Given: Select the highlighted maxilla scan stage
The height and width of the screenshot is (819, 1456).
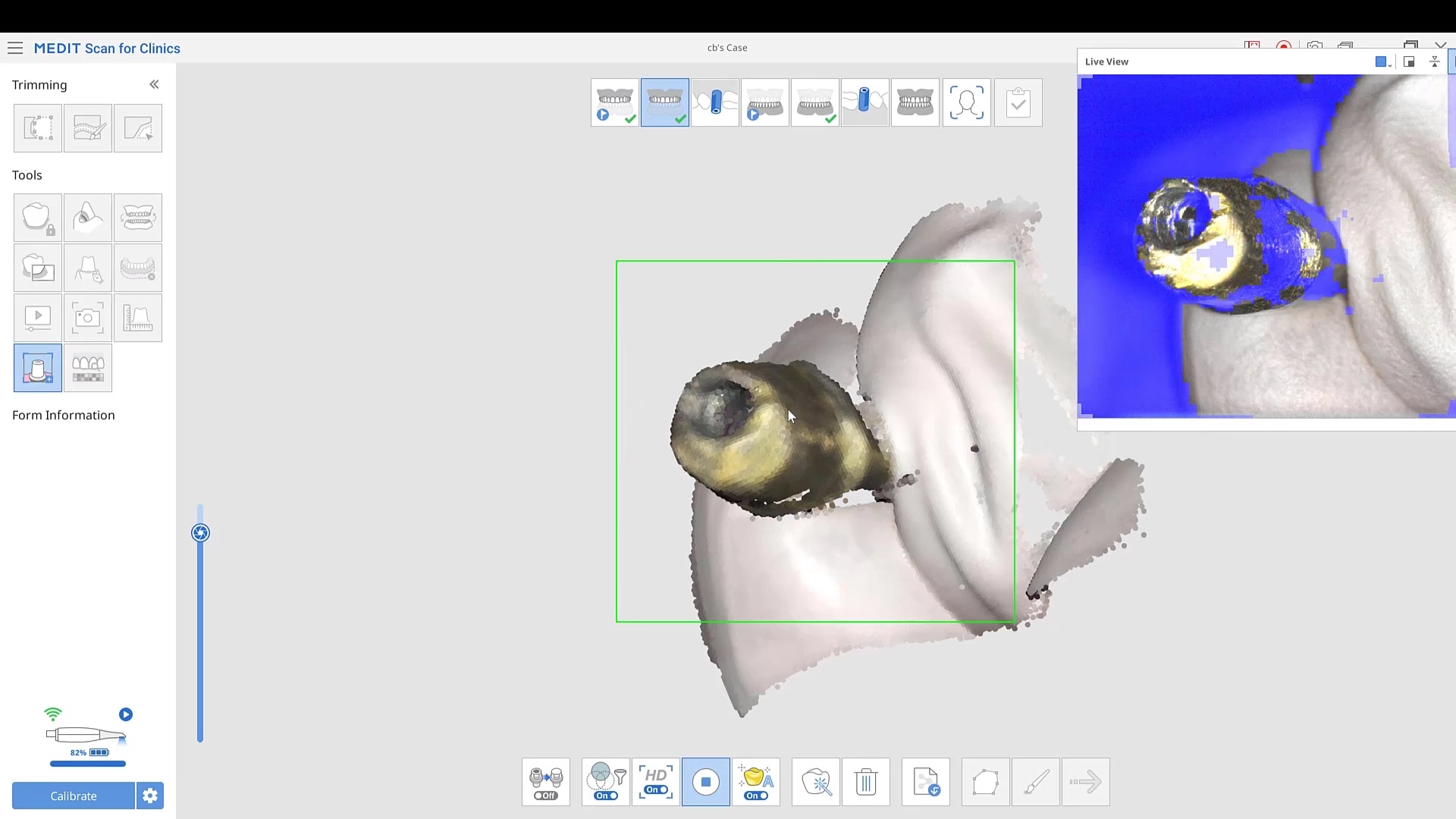Looking at the screenshot, I should [x=665, y=102].
